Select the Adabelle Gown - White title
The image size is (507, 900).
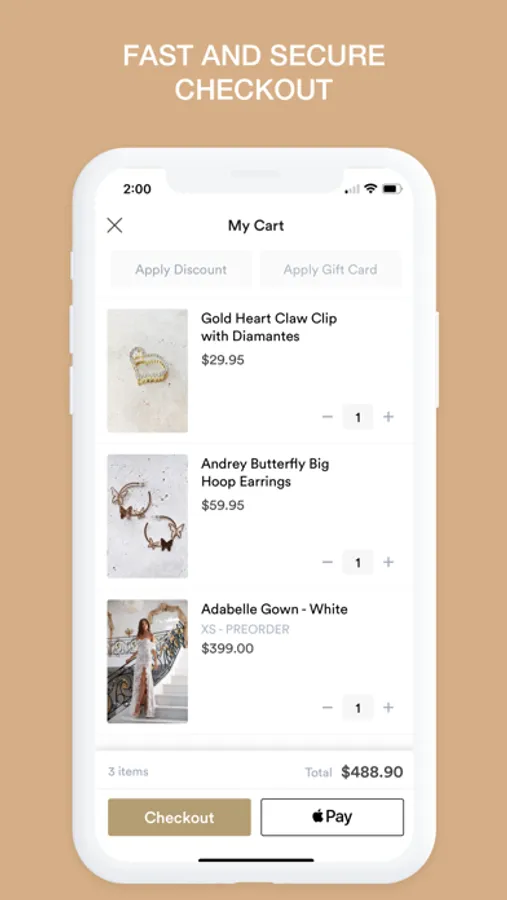pos(274,609)
